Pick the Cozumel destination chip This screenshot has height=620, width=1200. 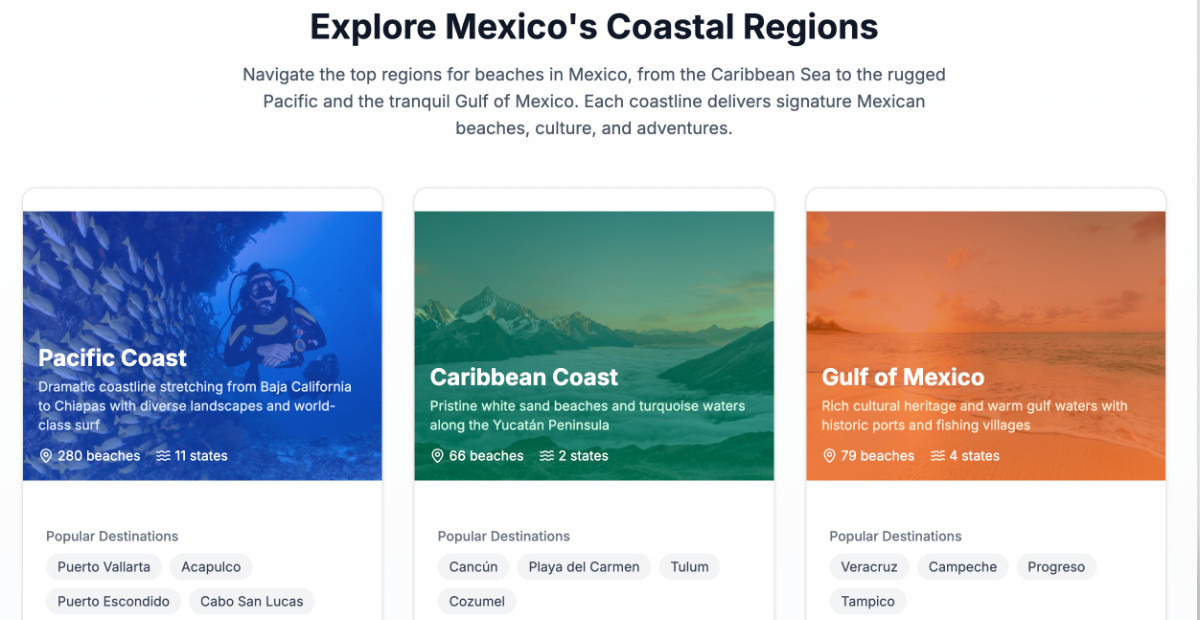tap(477, 601)
